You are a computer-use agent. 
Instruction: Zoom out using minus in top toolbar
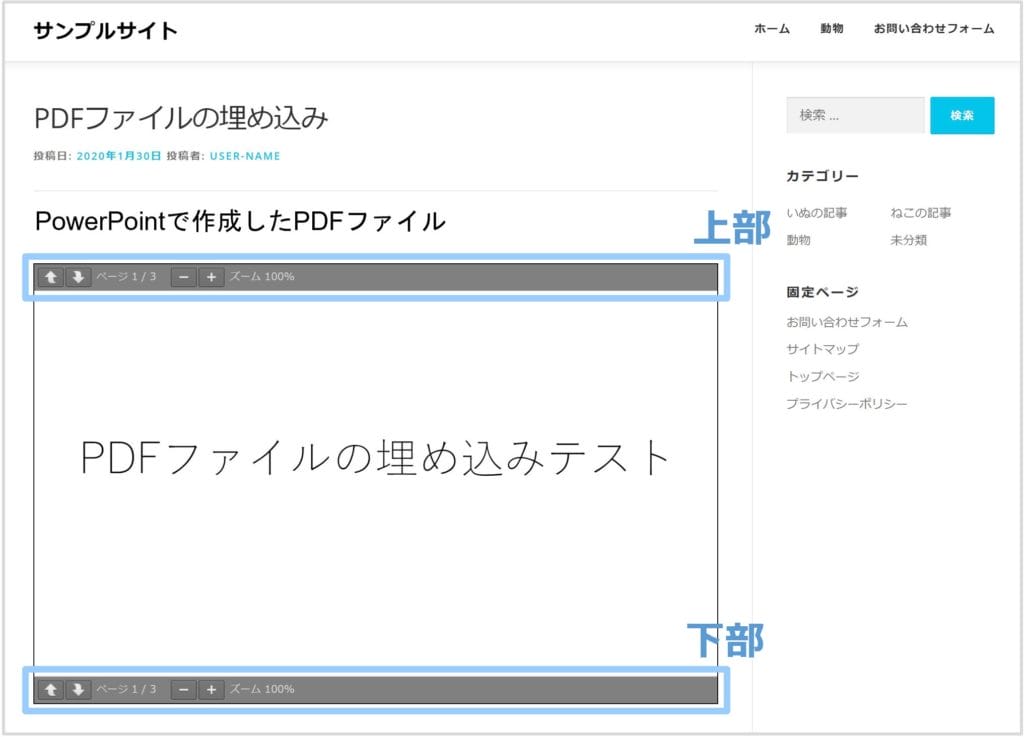(x=183, y=277)
